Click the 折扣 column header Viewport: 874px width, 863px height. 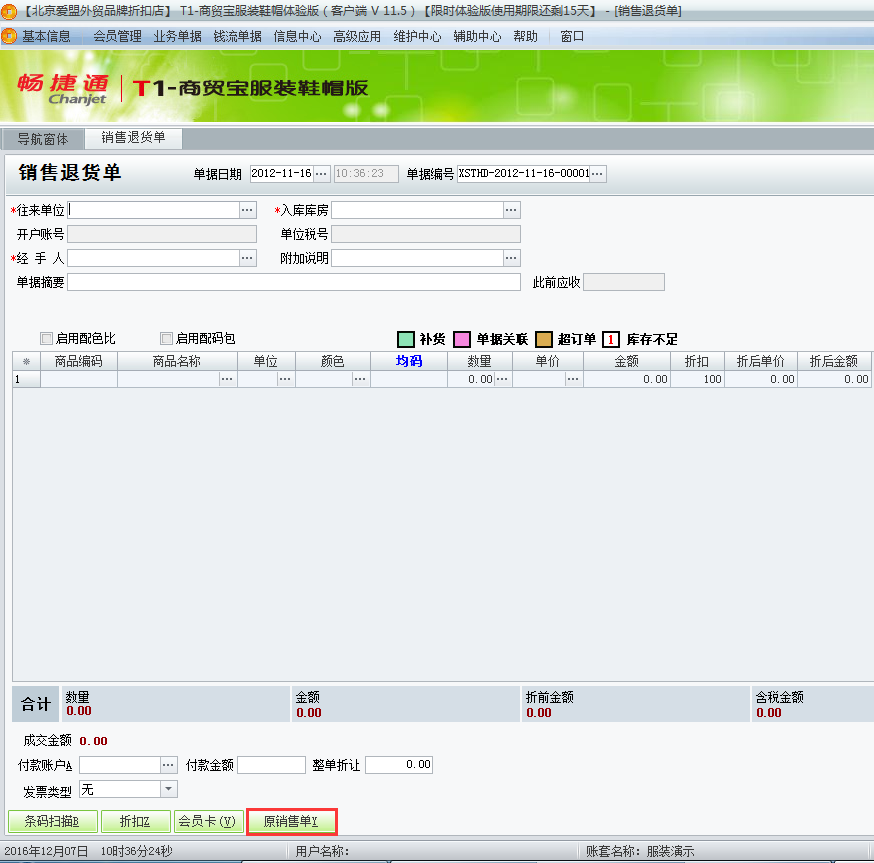(697, 361)
